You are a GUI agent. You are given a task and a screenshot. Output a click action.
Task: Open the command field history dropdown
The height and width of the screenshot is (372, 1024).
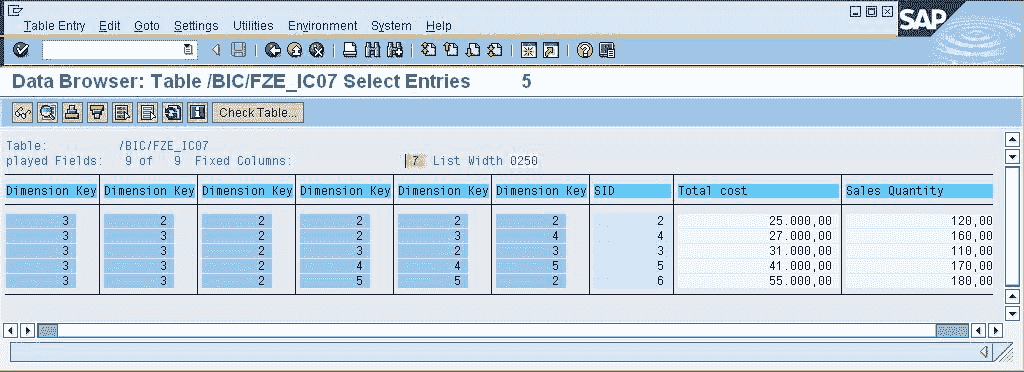(188, 50)
